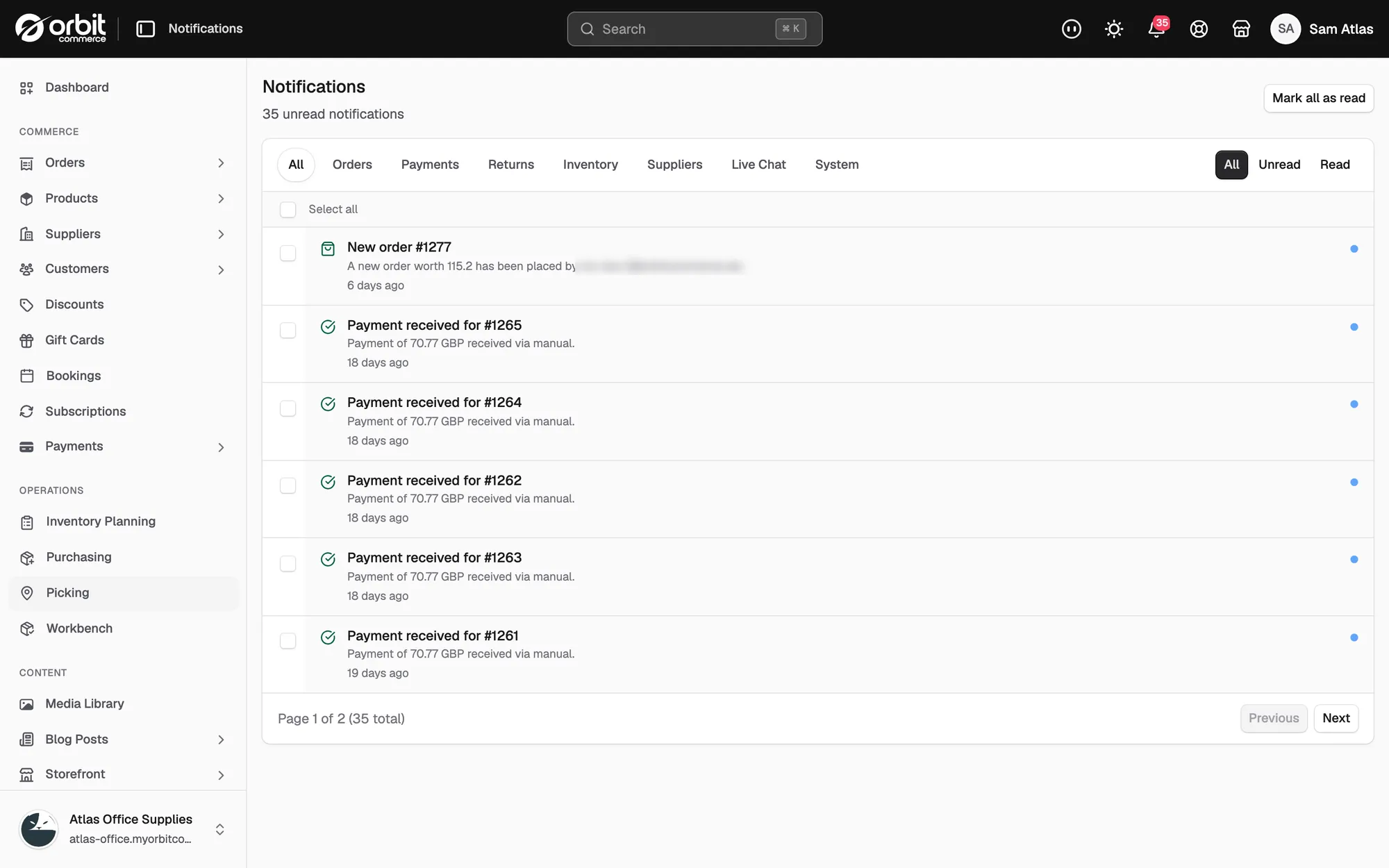Switch to the Returns tab

click(510, 165)
